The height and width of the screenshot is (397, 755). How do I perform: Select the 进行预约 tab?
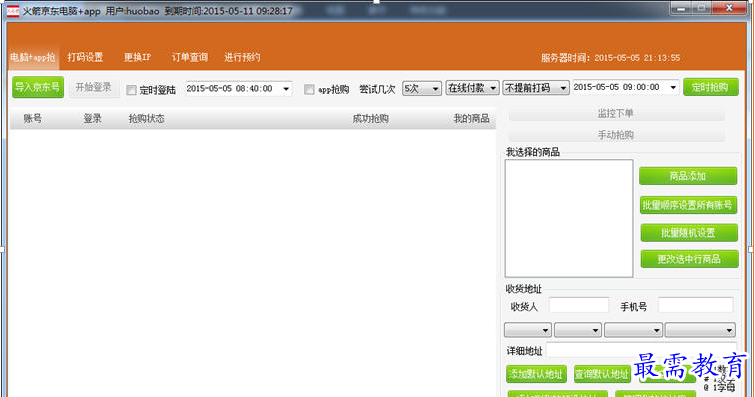tap(242, 57)
